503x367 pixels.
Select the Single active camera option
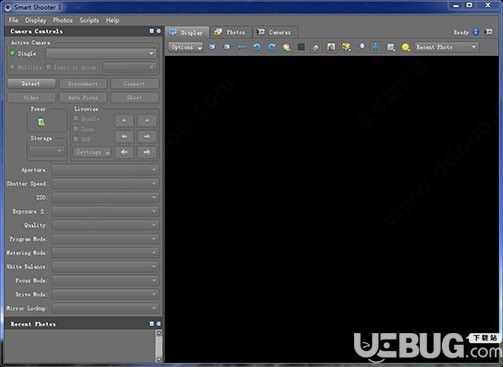pyautogui.click(x=12, y=53)
